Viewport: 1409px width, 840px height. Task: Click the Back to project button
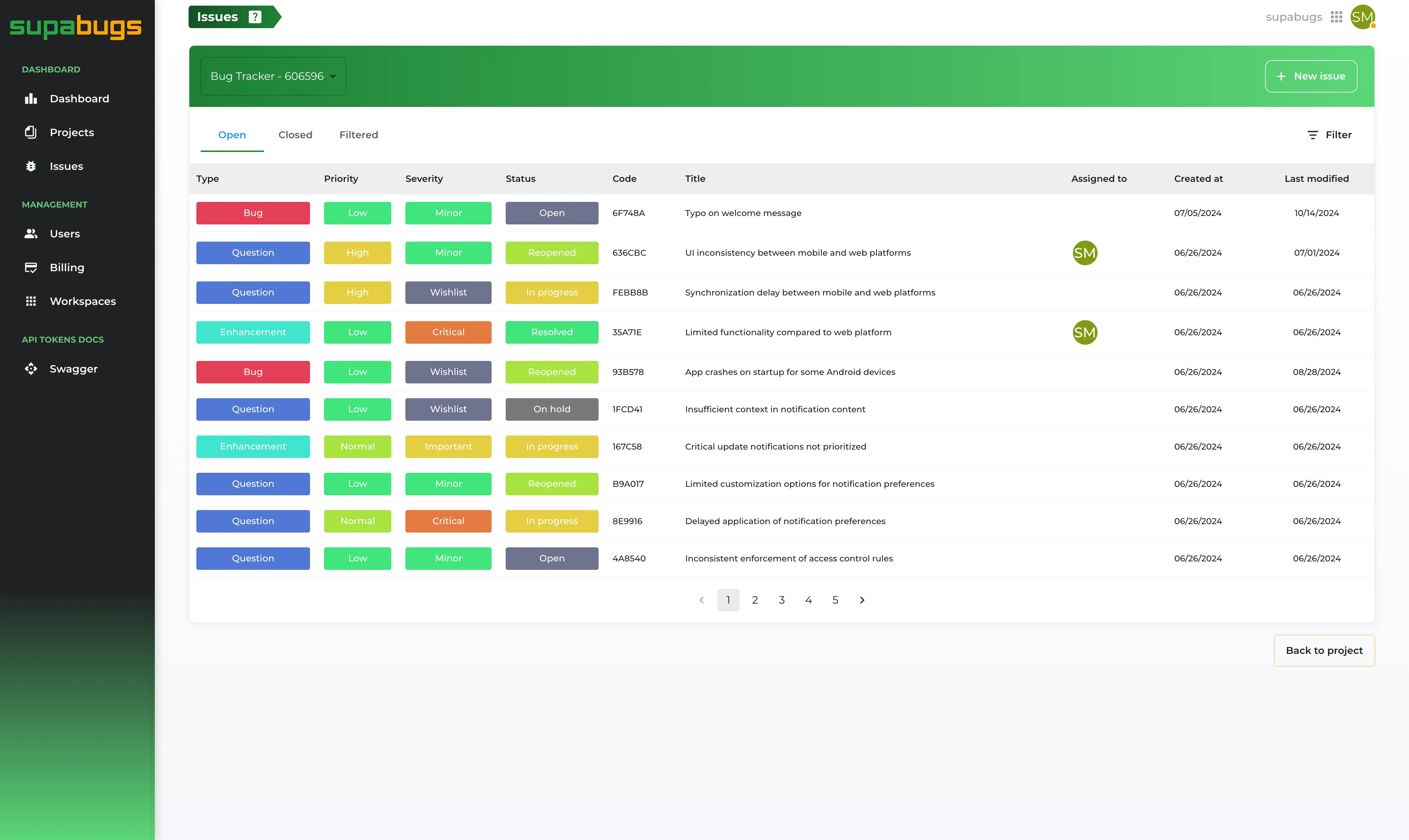[x=1323, y=650]
